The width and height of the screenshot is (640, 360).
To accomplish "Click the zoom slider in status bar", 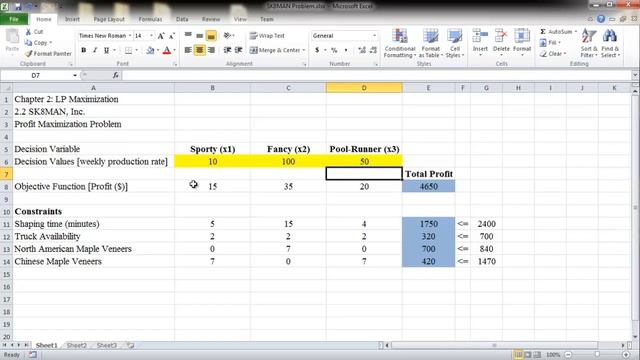I will pyautogui.click(x=597, y=355).
